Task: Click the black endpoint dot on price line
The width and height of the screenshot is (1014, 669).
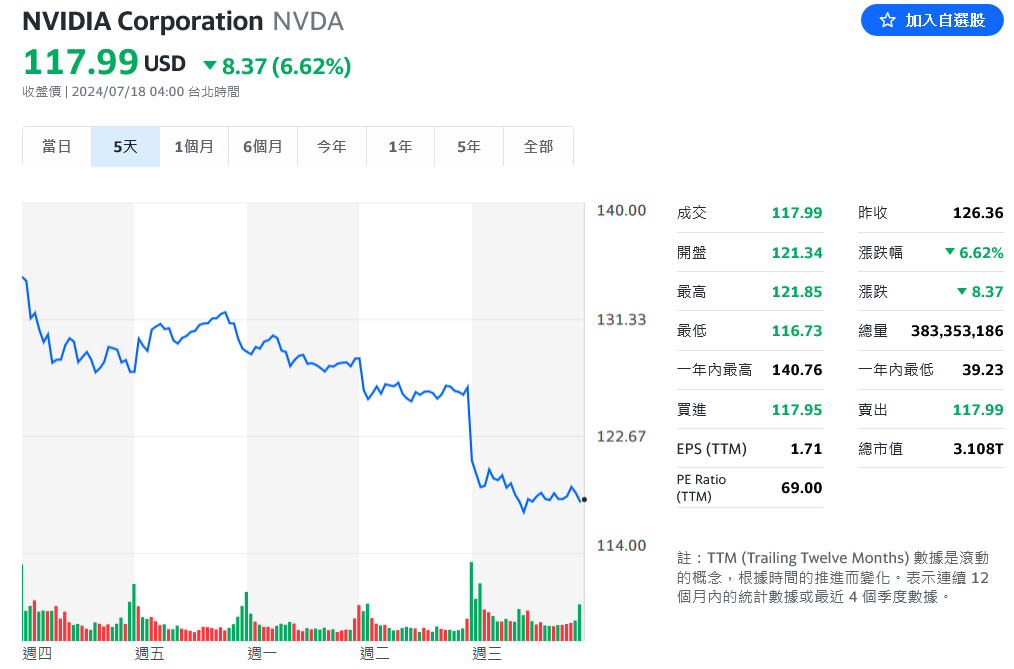Action: (x=584, y=499)
